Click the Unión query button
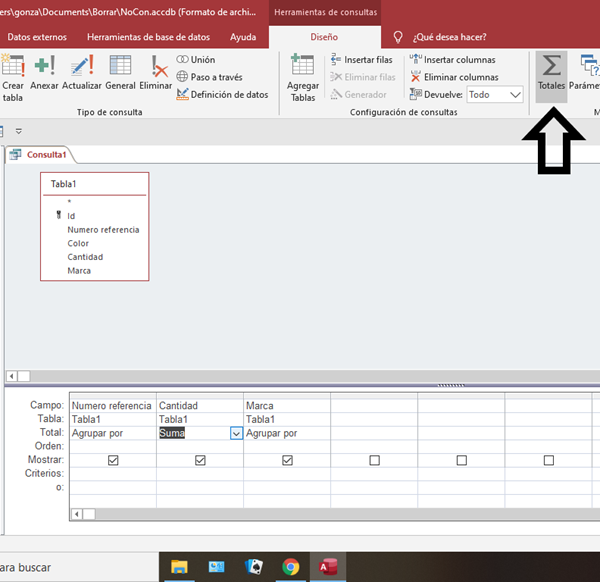The image size is (600, 582). 195,60
